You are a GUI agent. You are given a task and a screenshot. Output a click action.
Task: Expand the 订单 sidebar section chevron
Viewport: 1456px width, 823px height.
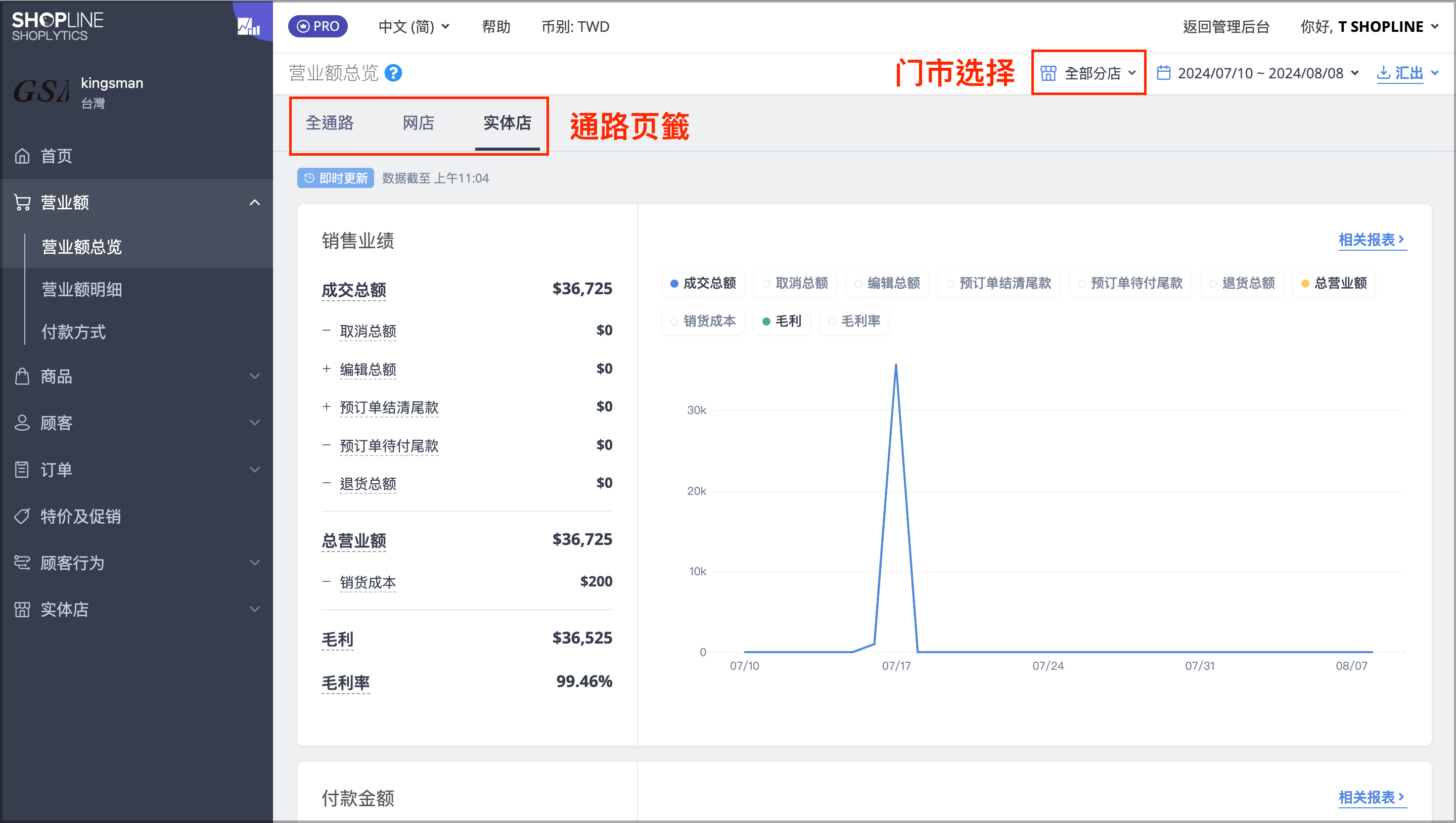[255, 469]
